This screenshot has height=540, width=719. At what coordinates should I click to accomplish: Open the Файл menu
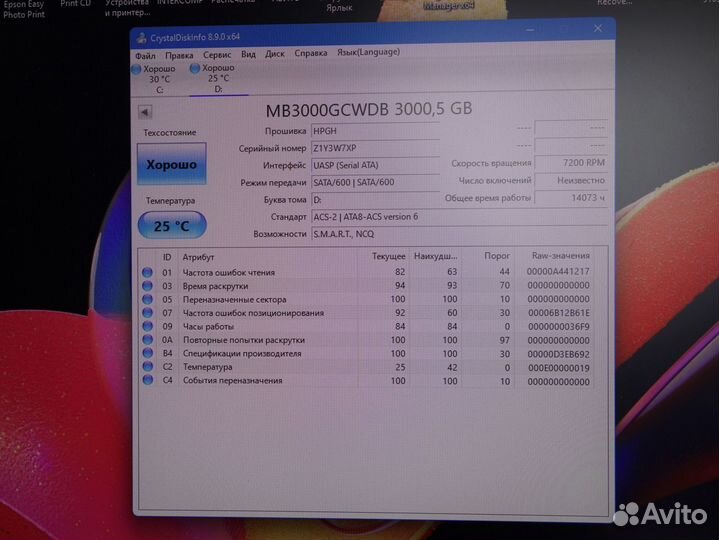pos(145,56)
